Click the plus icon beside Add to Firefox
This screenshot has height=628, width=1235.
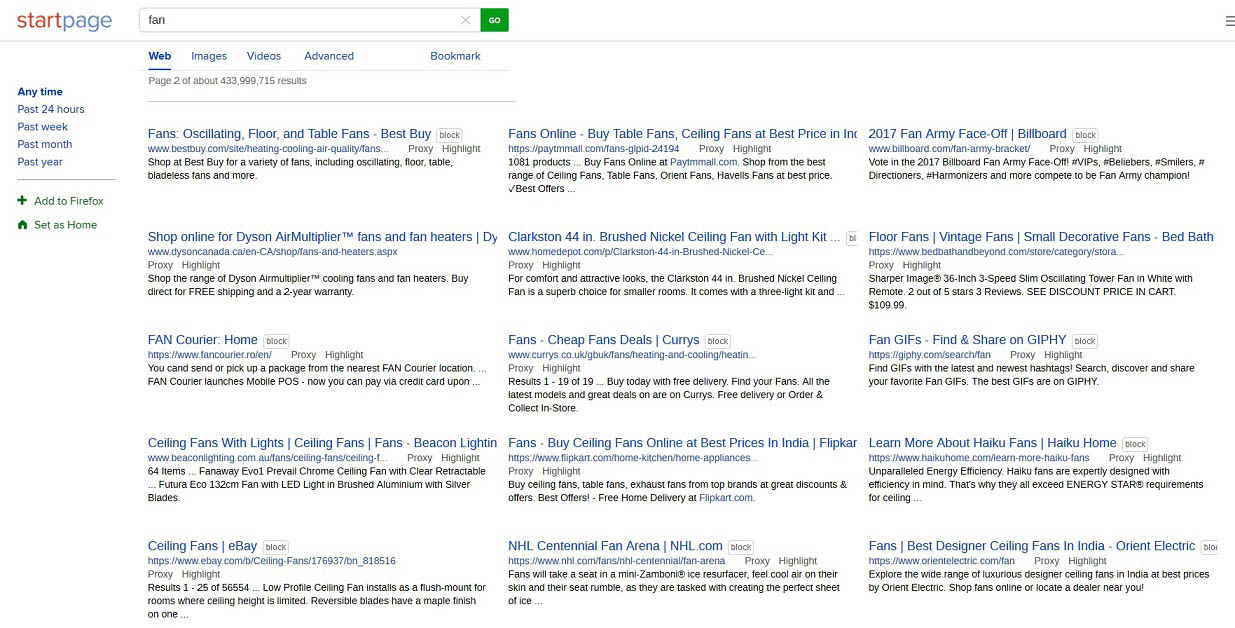point(22,201)
